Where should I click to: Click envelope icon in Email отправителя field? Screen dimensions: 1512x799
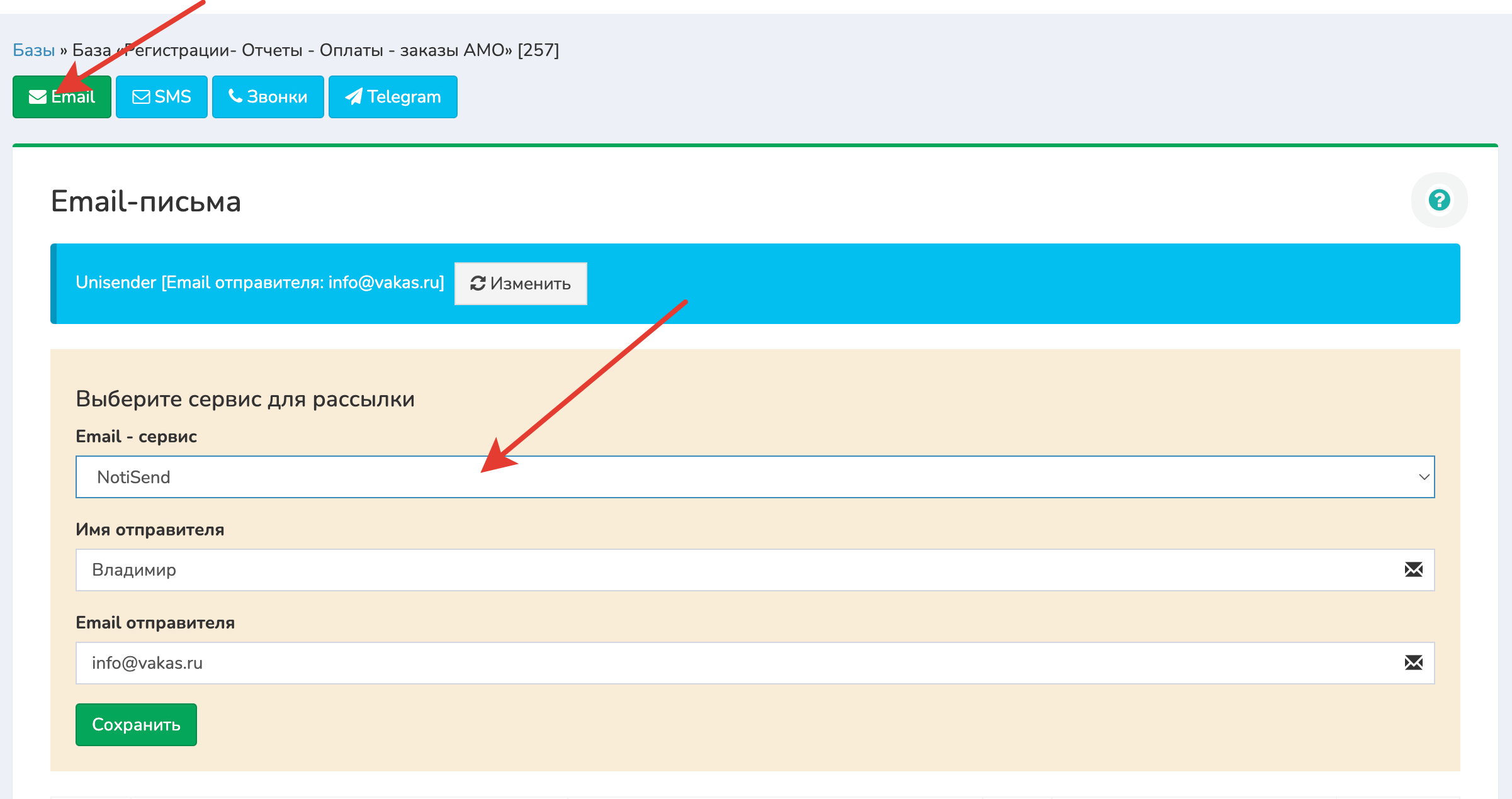pyautogui.click(x=1413, y=663)
